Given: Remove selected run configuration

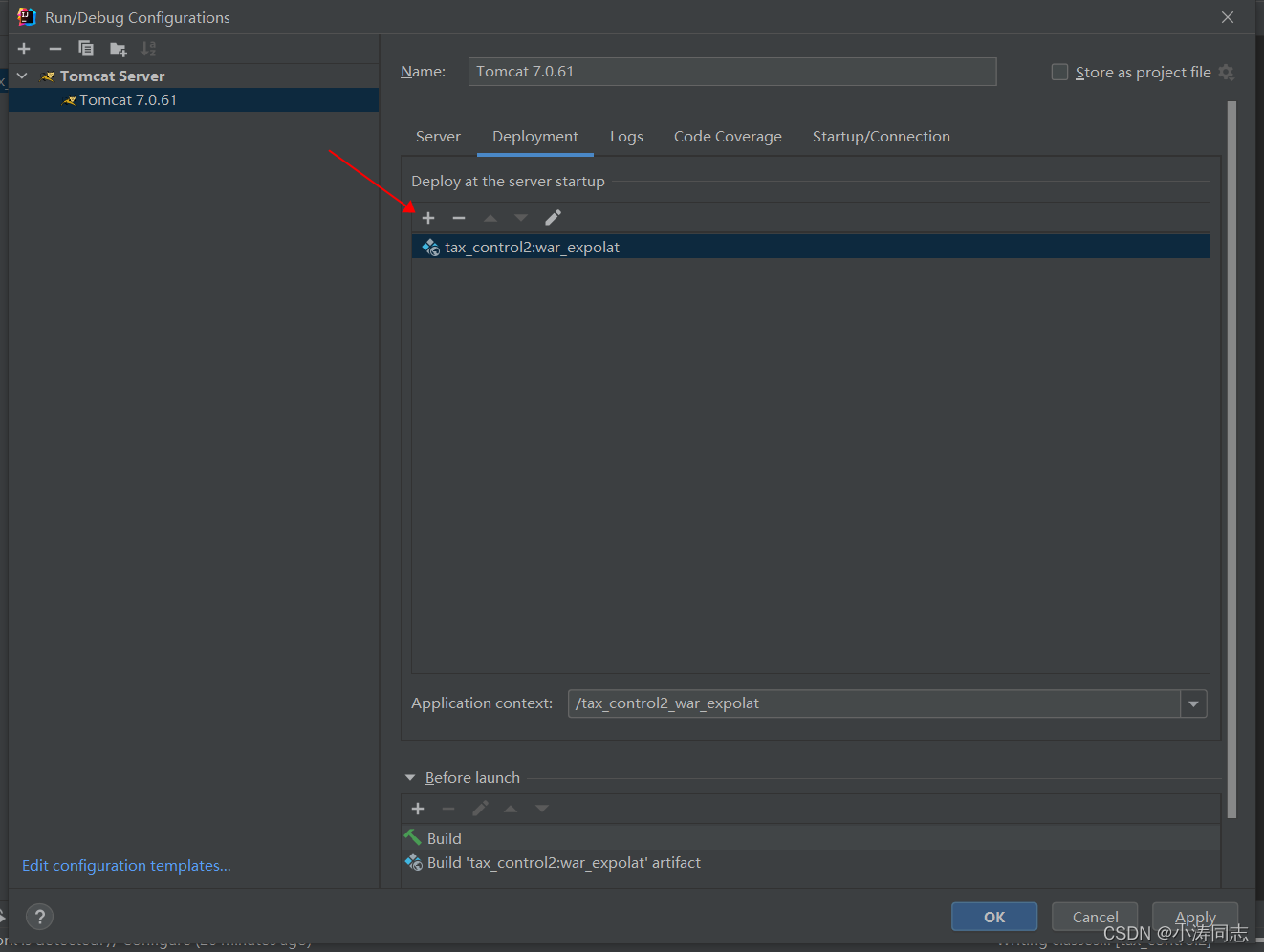Looking at the screenshot, I should tap(55, 49).
